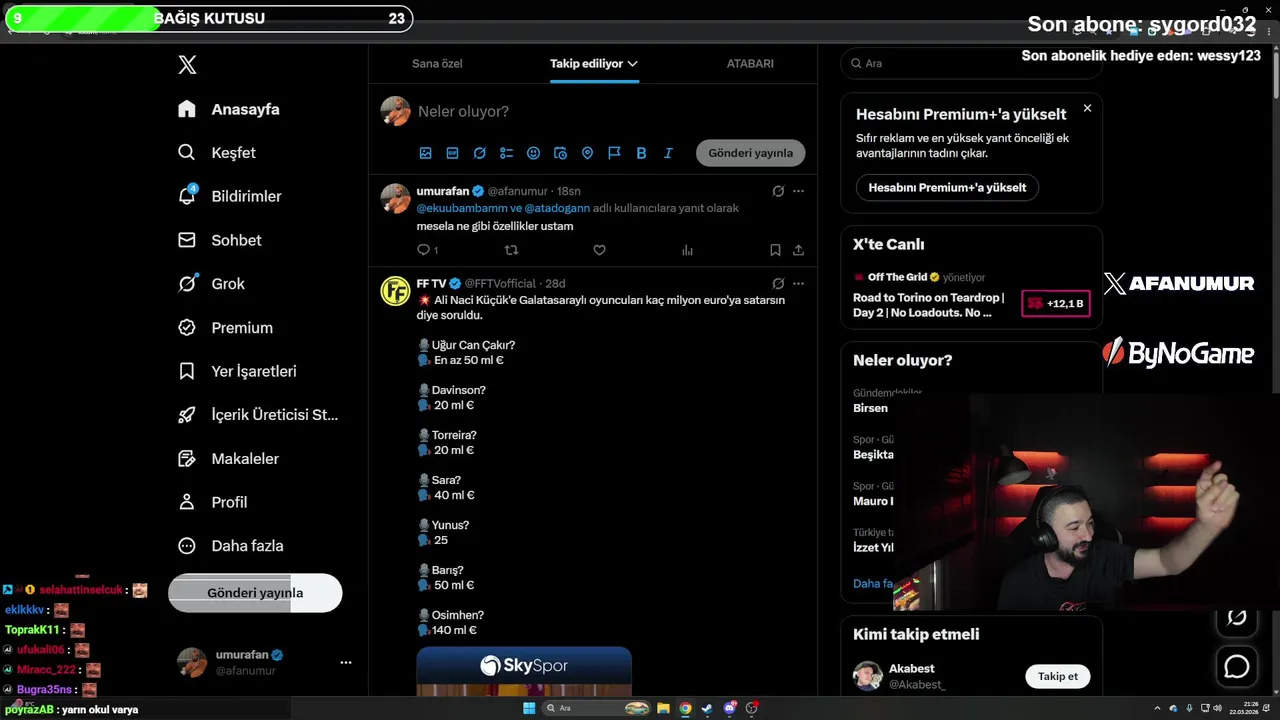
Task: Click Hesabını Premium+'a yükselt button
Action: tap(947, 187)
